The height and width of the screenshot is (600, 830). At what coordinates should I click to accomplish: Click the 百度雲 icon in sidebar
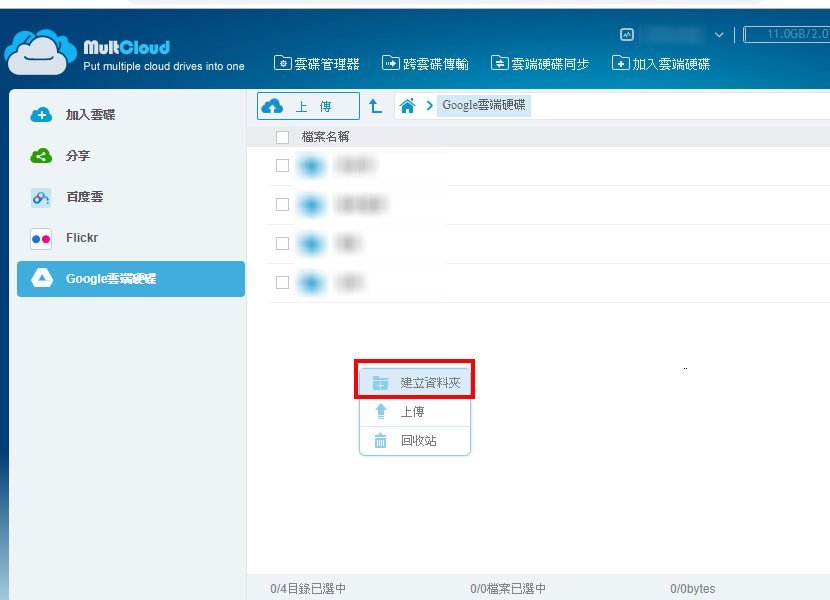[x=41, y=198]
